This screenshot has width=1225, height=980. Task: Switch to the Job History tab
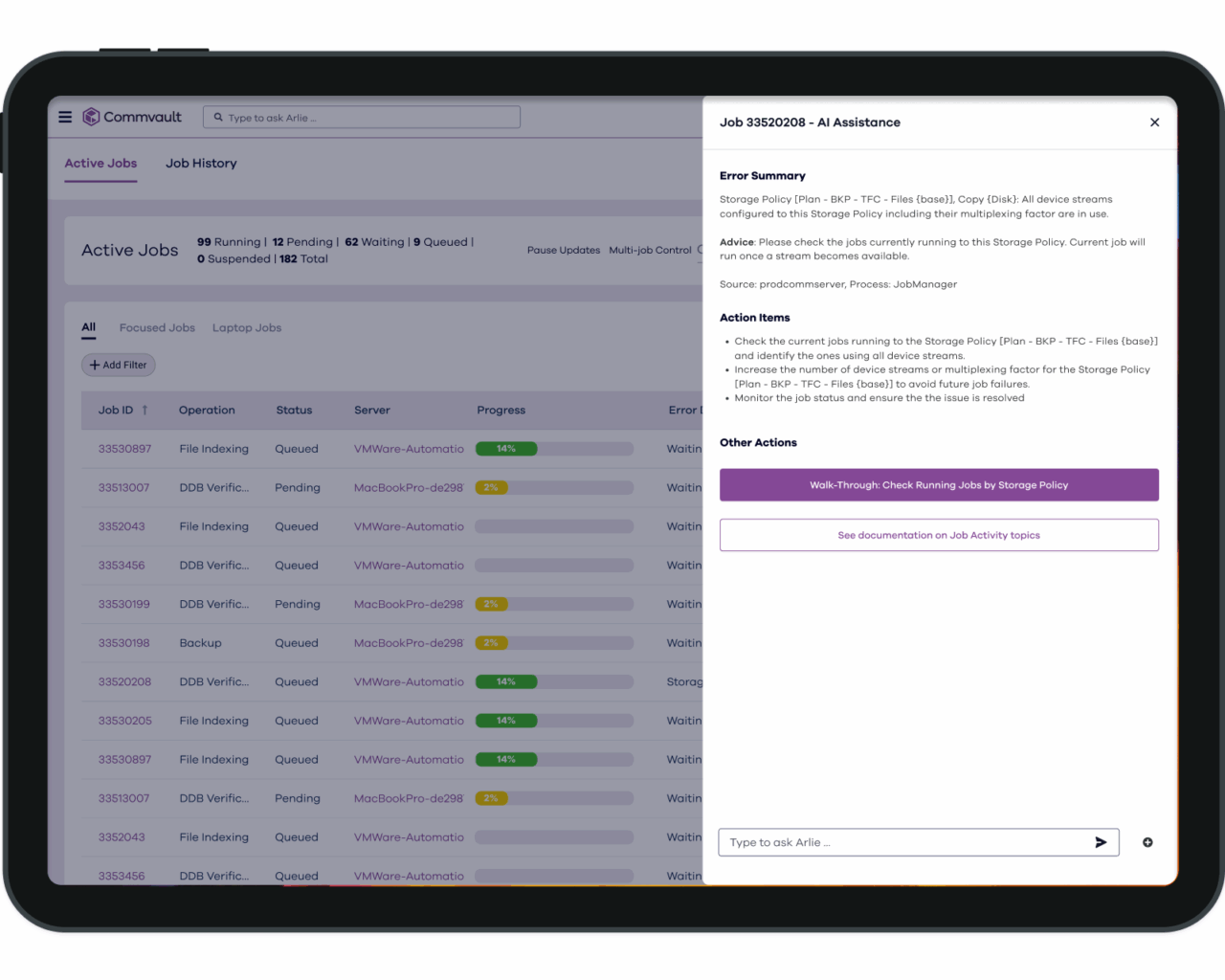pyautogui.click(x=201, y=164)
